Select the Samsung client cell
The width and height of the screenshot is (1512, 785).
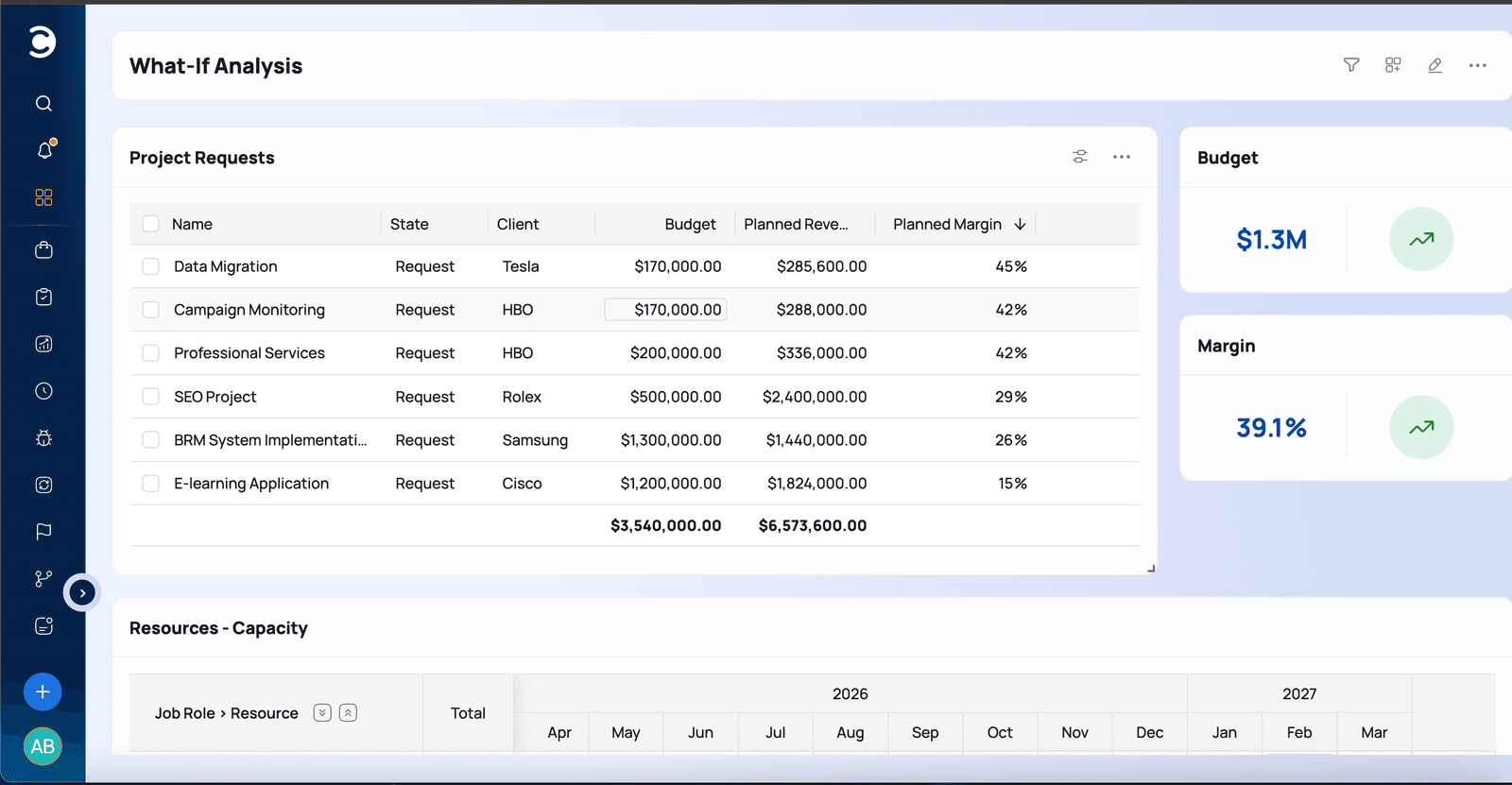point(535,440)
